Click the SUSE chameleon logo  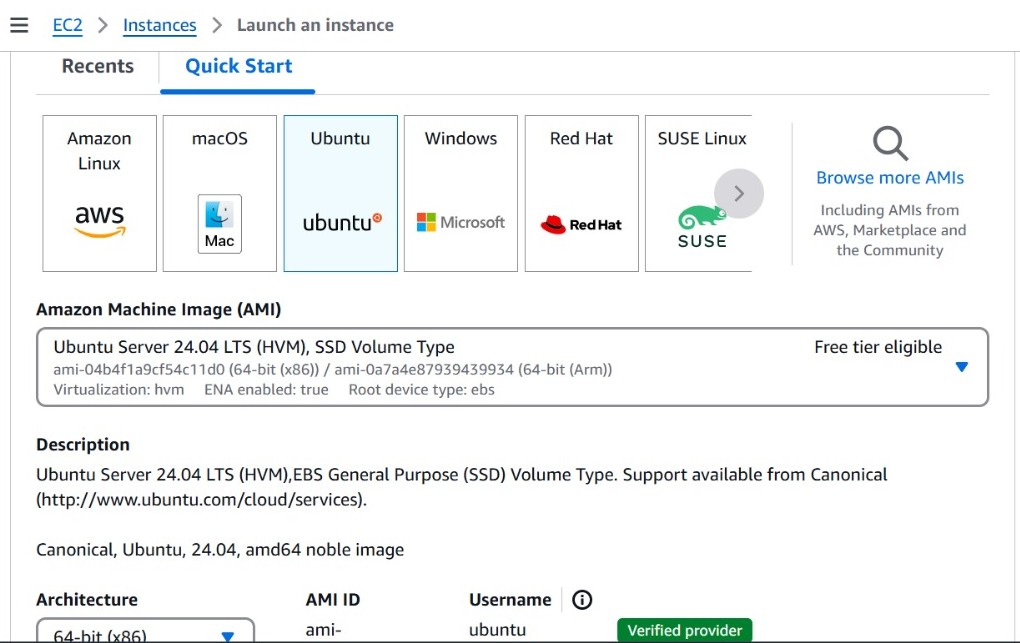701,226
